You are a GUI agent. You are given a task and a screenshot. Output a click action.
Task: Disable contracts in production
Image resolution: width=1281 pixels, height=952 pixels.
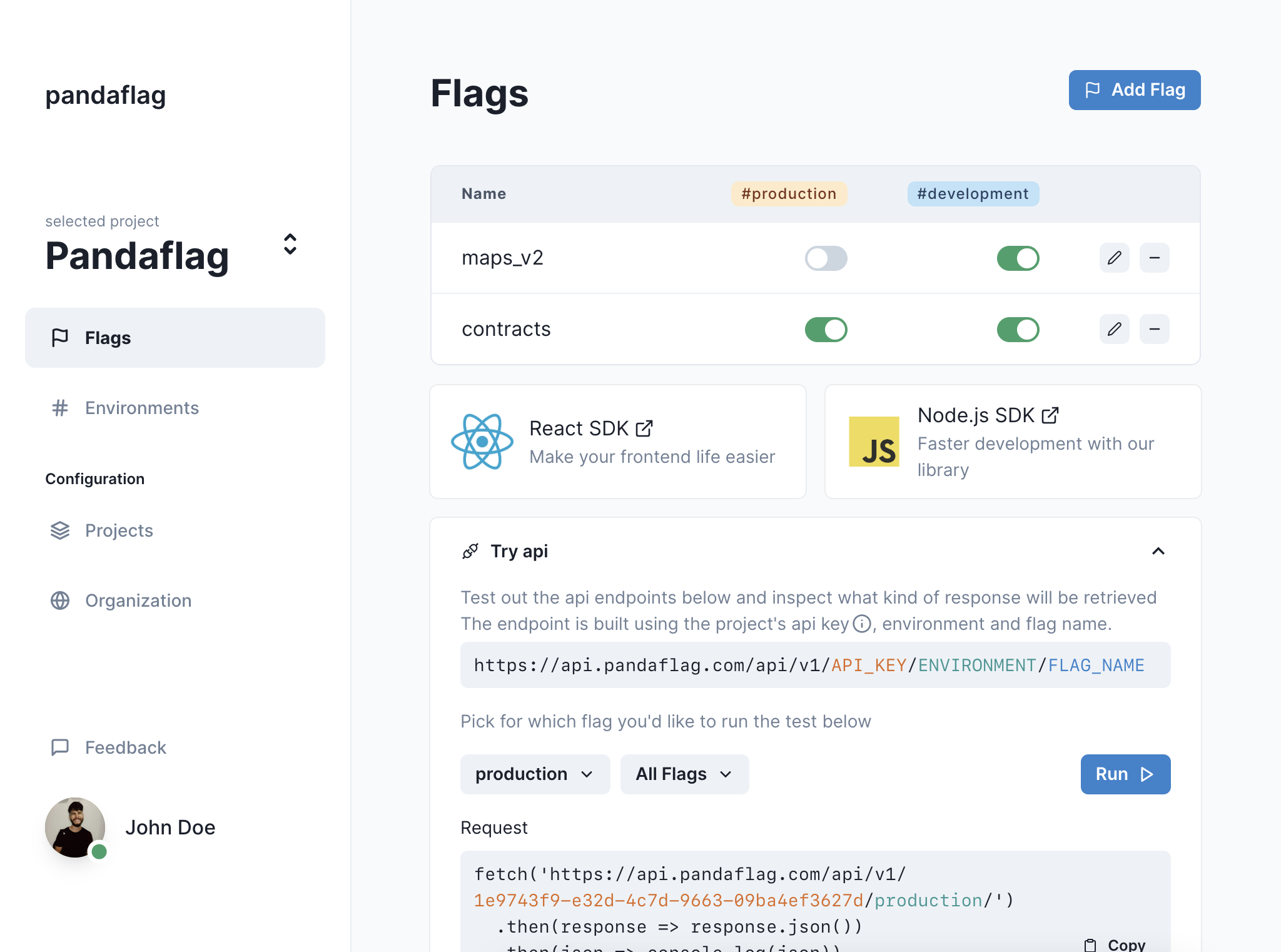coord(826,330)
